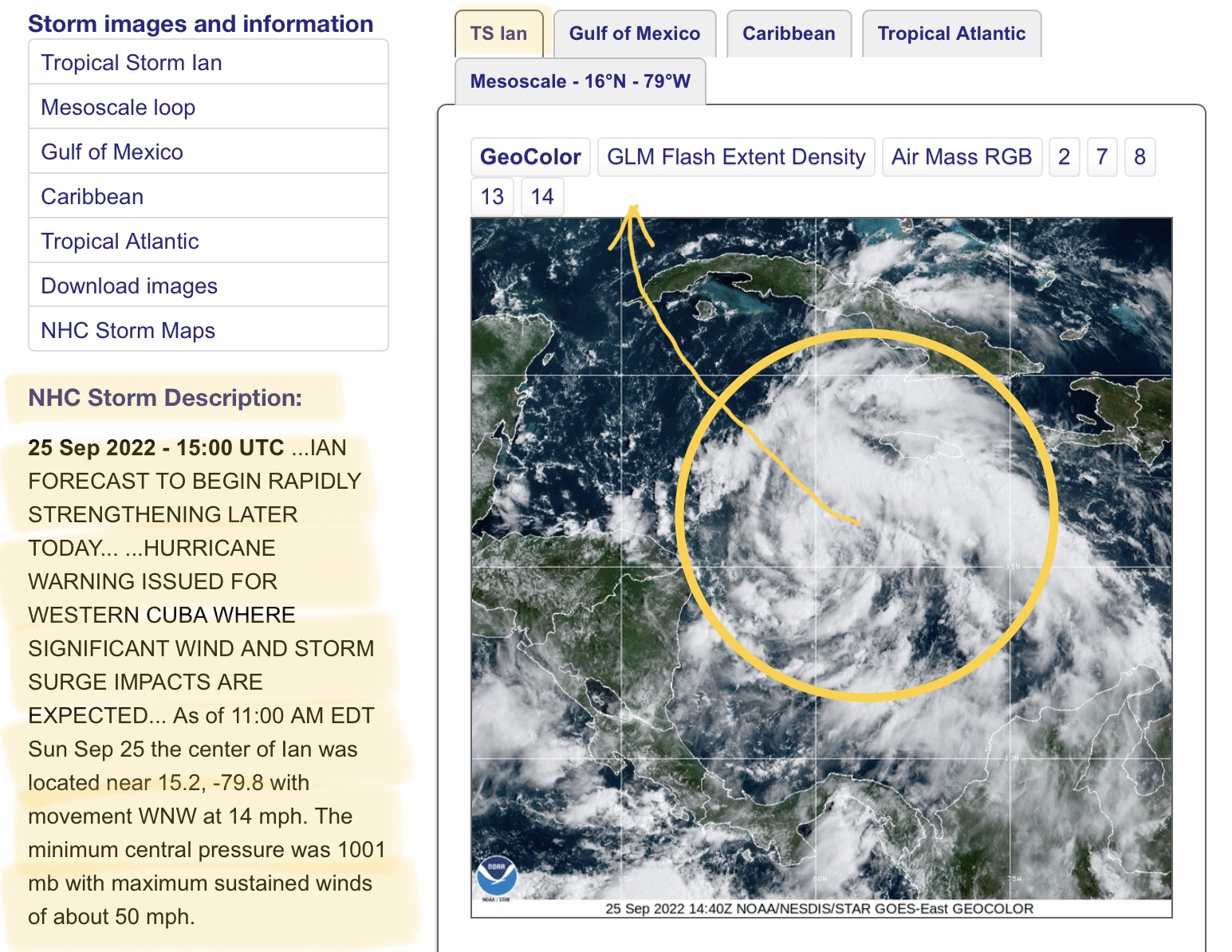Select the GeoColor band button

click(x=530, y=157)
